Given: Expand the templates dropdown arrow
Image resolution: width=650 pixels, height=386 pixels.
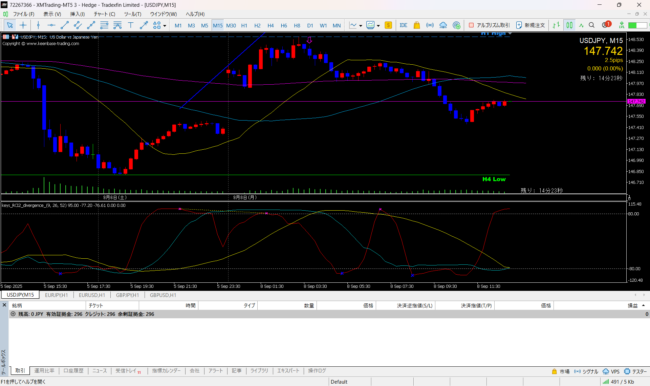Looking at the screenshot, I should pos(378,26).
